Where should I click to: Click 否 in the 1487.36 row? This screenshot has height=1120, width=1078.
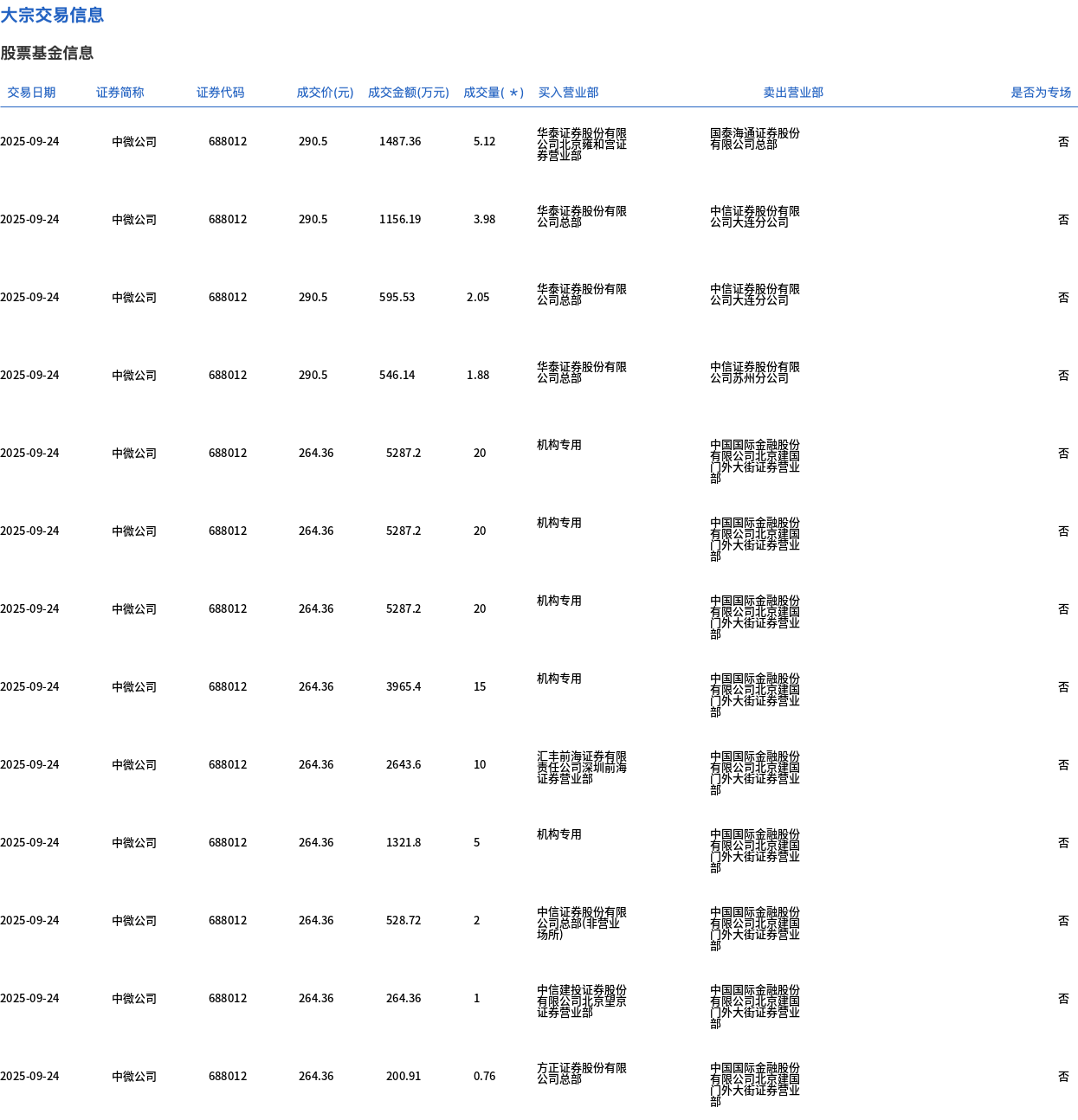point(1063,141)
